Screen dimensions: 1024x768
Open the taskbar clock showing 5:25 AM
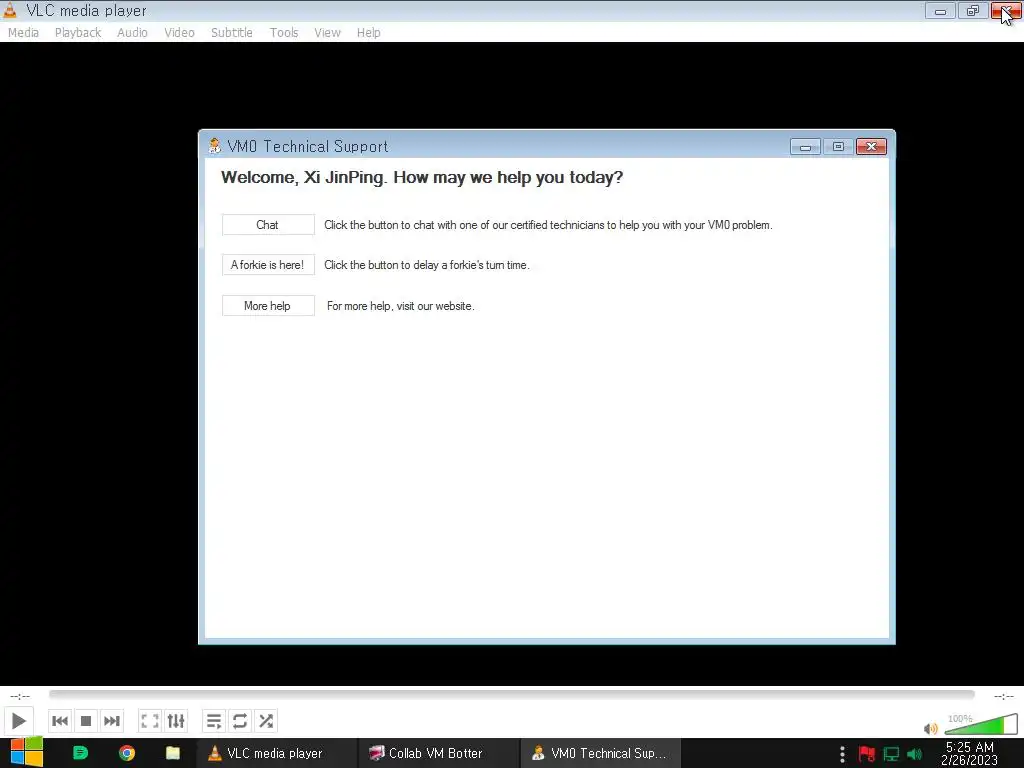pos(970,753)
